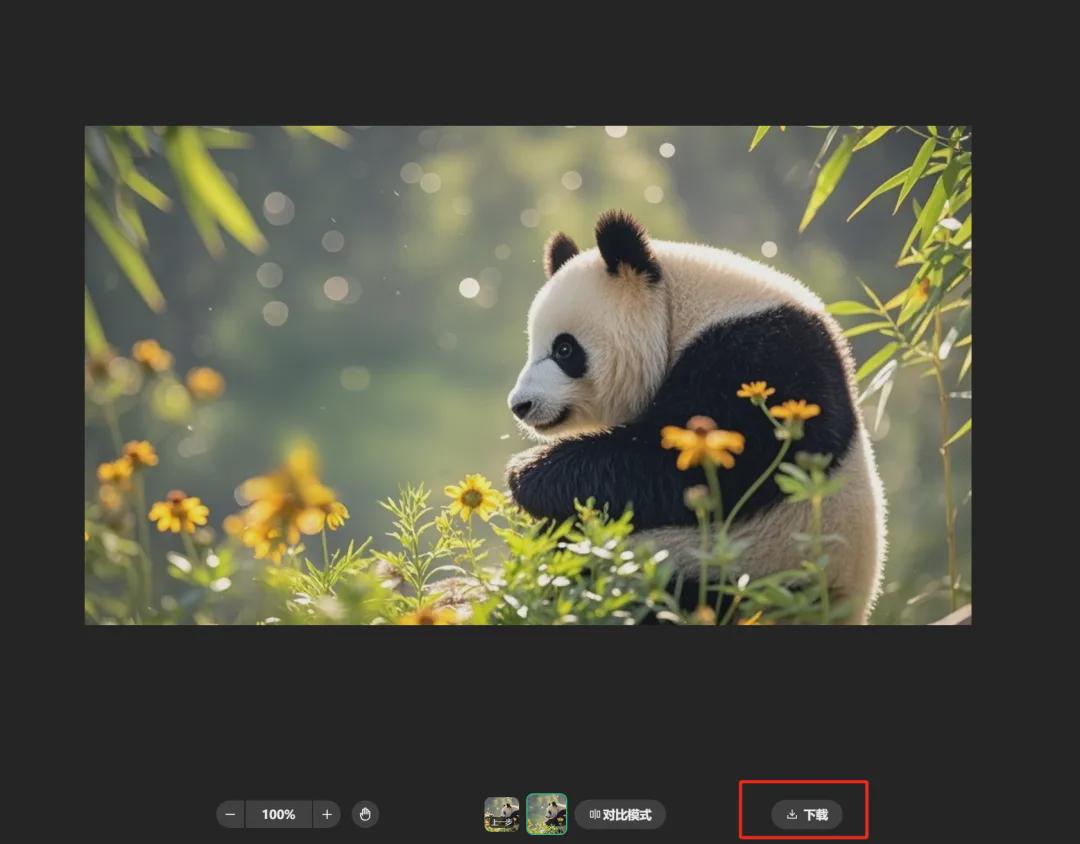Viewport: 1080px width, 844px height.
Task: Click the 100% zoom level field
Action: (279, 815)
